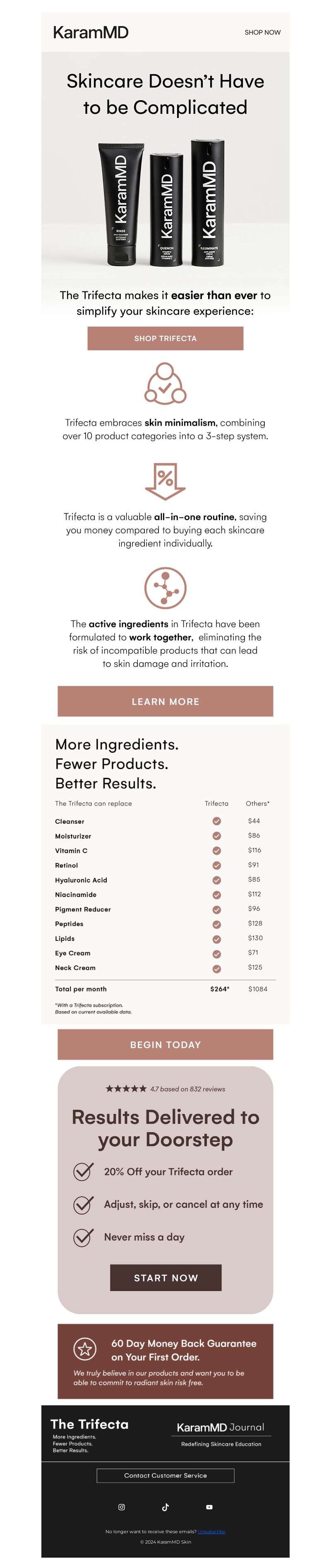Click the SHOP TRIFECTA button
Screen dimensions: 331x1568
pos(165,339)
